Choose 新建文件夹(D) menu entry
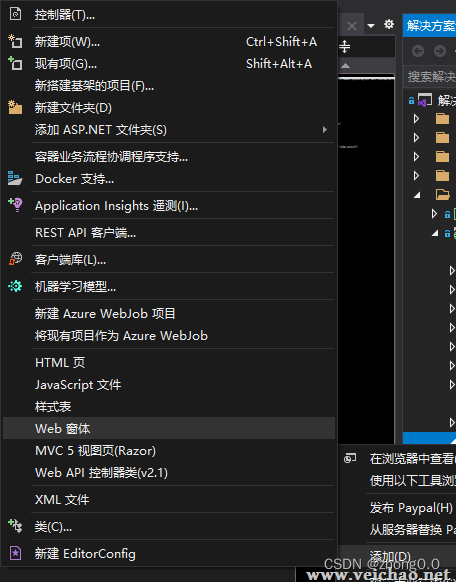 point(169,108)
